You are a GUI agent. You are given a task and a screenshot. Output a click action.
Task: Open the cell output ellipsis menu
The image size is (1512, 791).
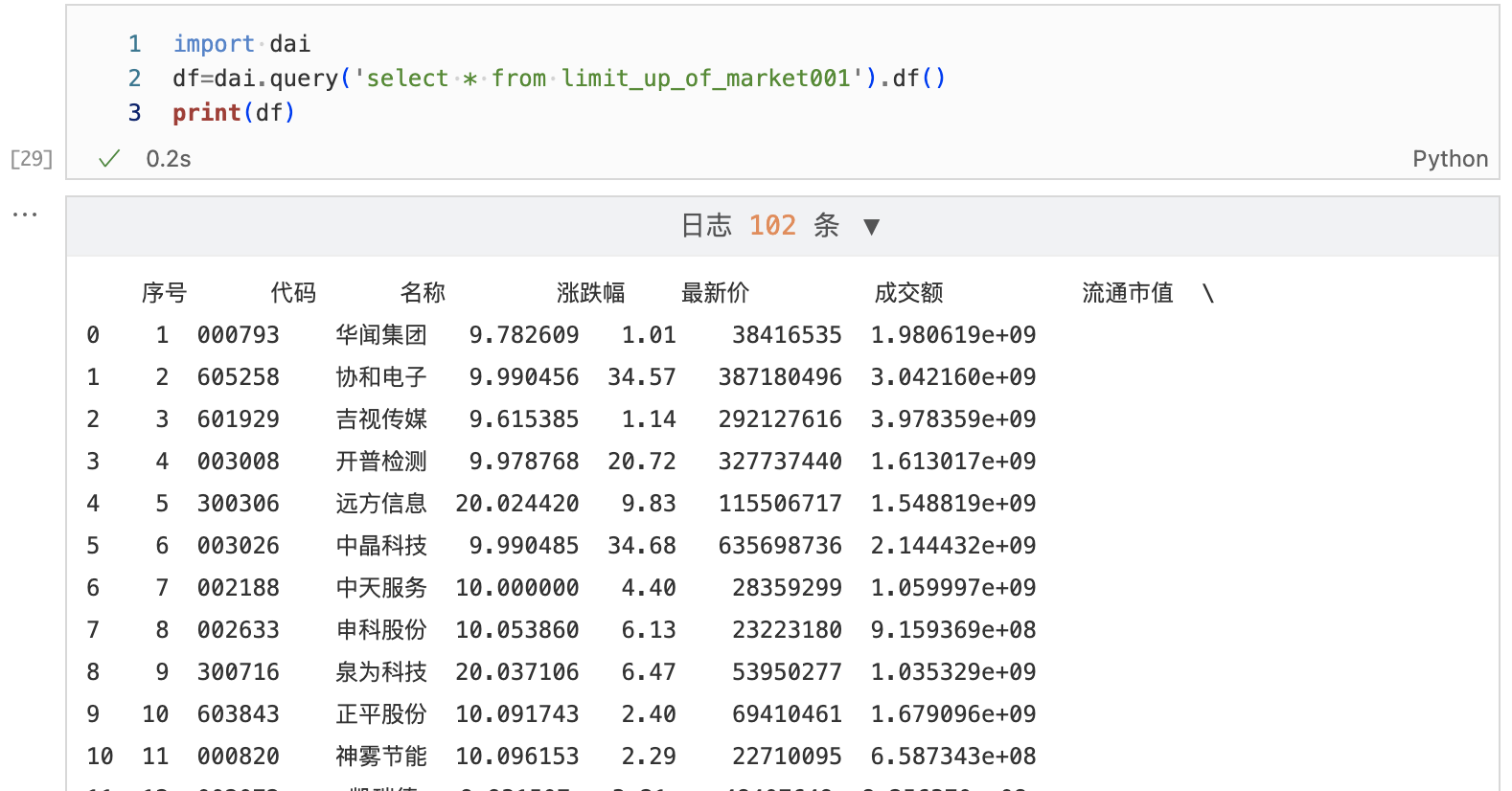25,215
